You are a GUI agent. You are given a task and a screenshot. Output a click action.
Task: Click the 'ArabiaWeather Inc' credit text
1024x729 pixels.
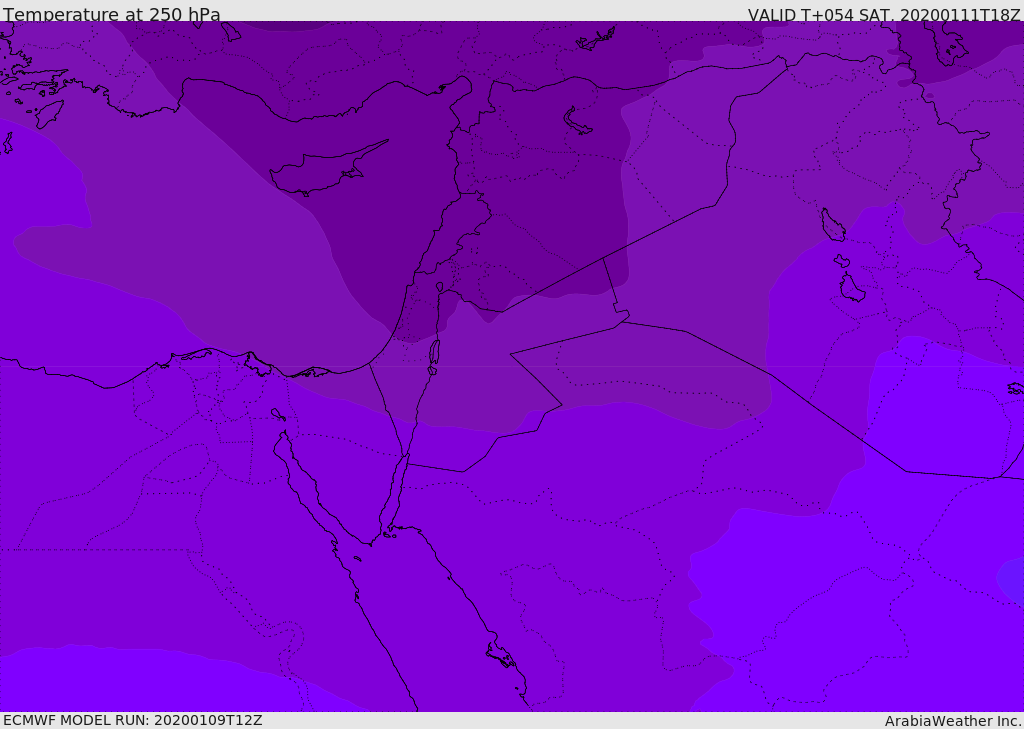point(951,721)
